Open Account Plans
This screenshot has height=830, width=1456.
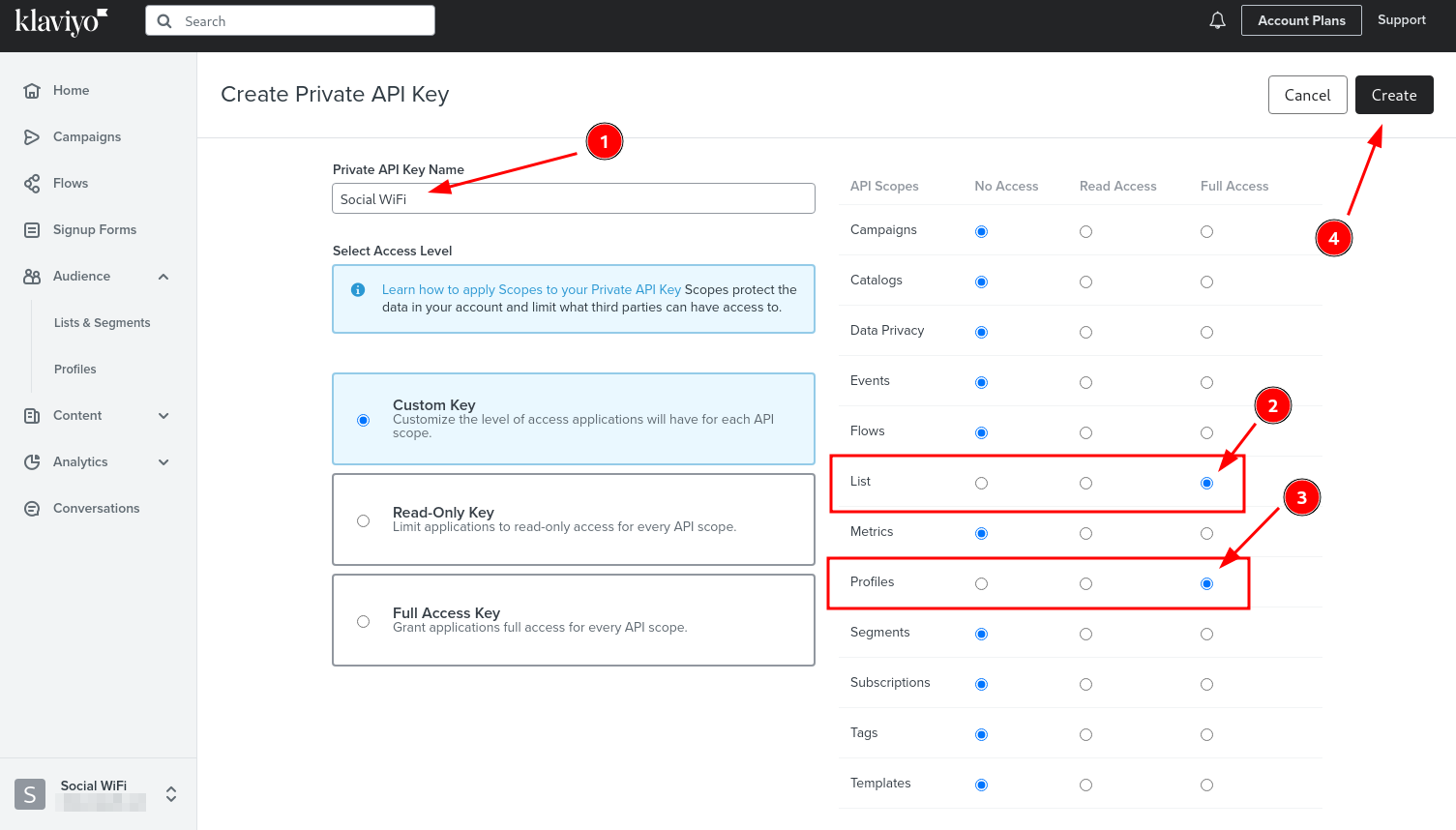click(x=1302, y=20)
